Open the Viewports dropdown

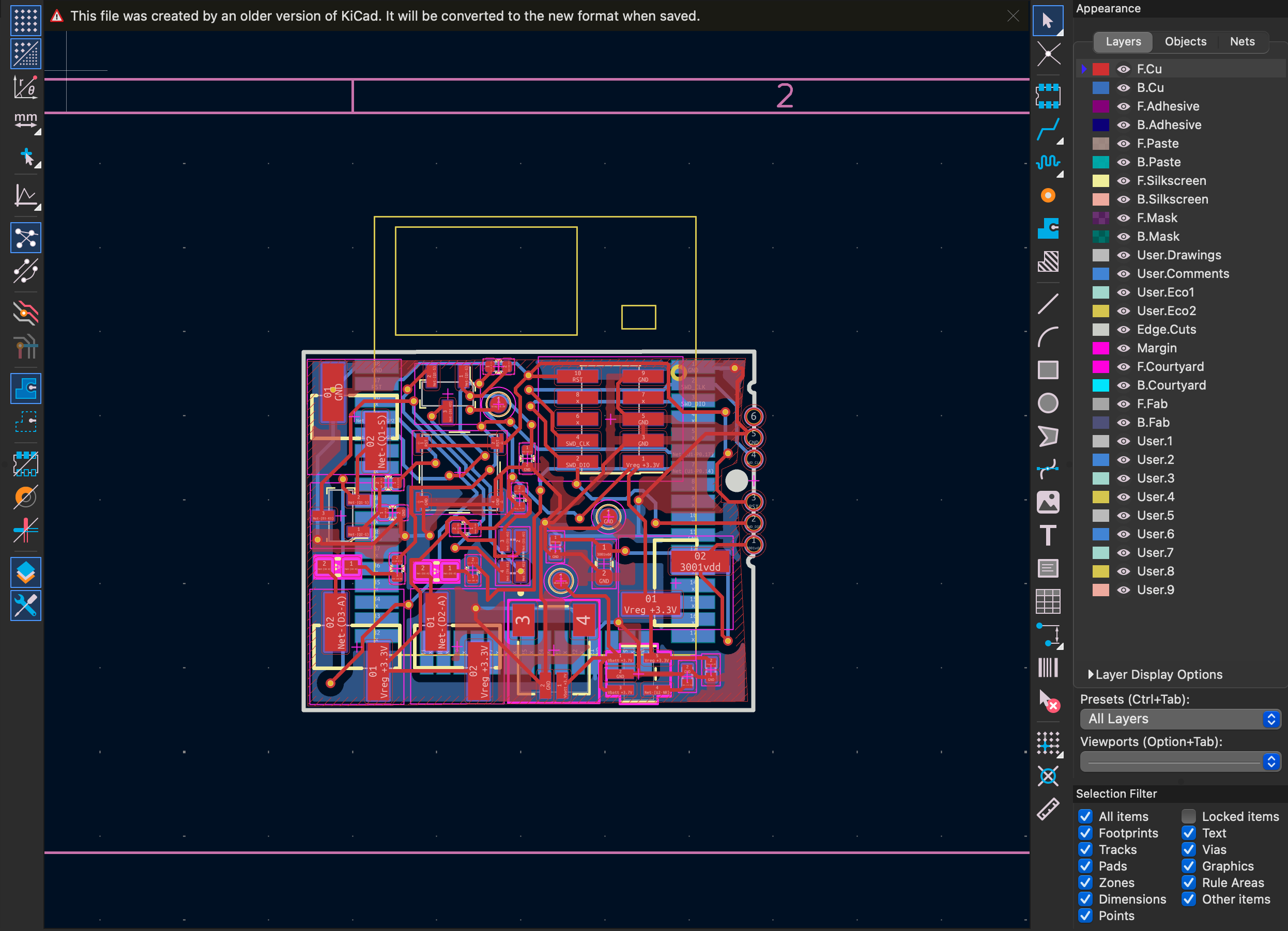[1180, 761]
